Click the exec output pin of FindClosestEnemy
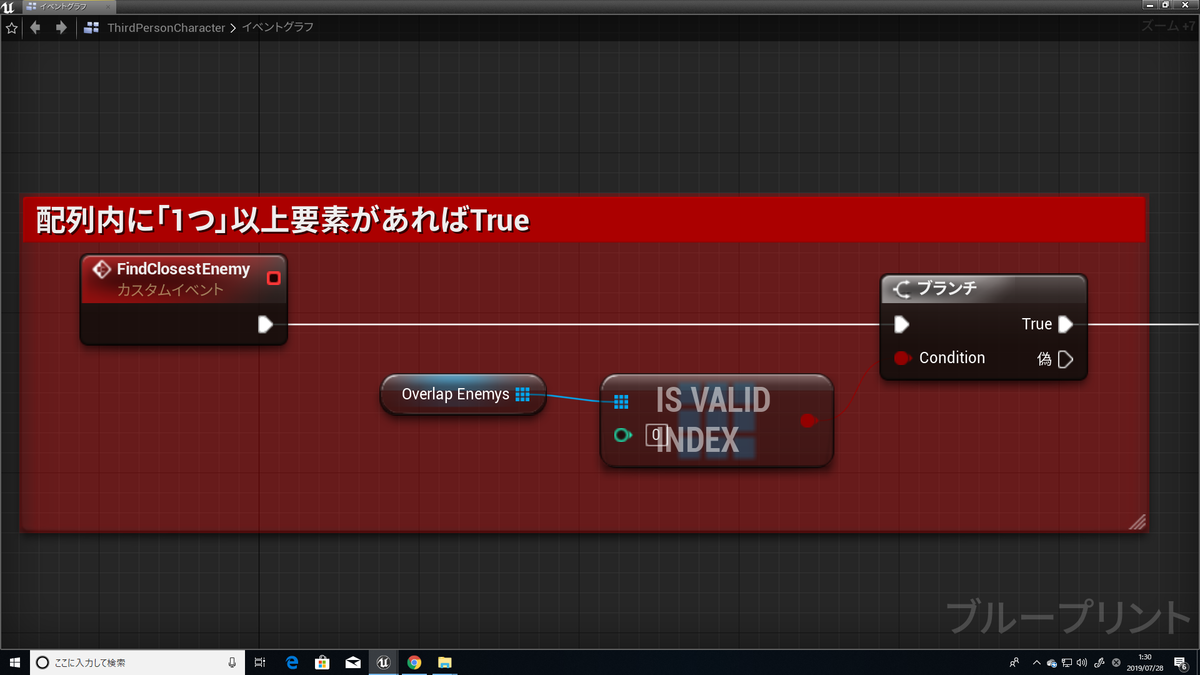This screenshot has height=675, width=1200. click(266, 324)
